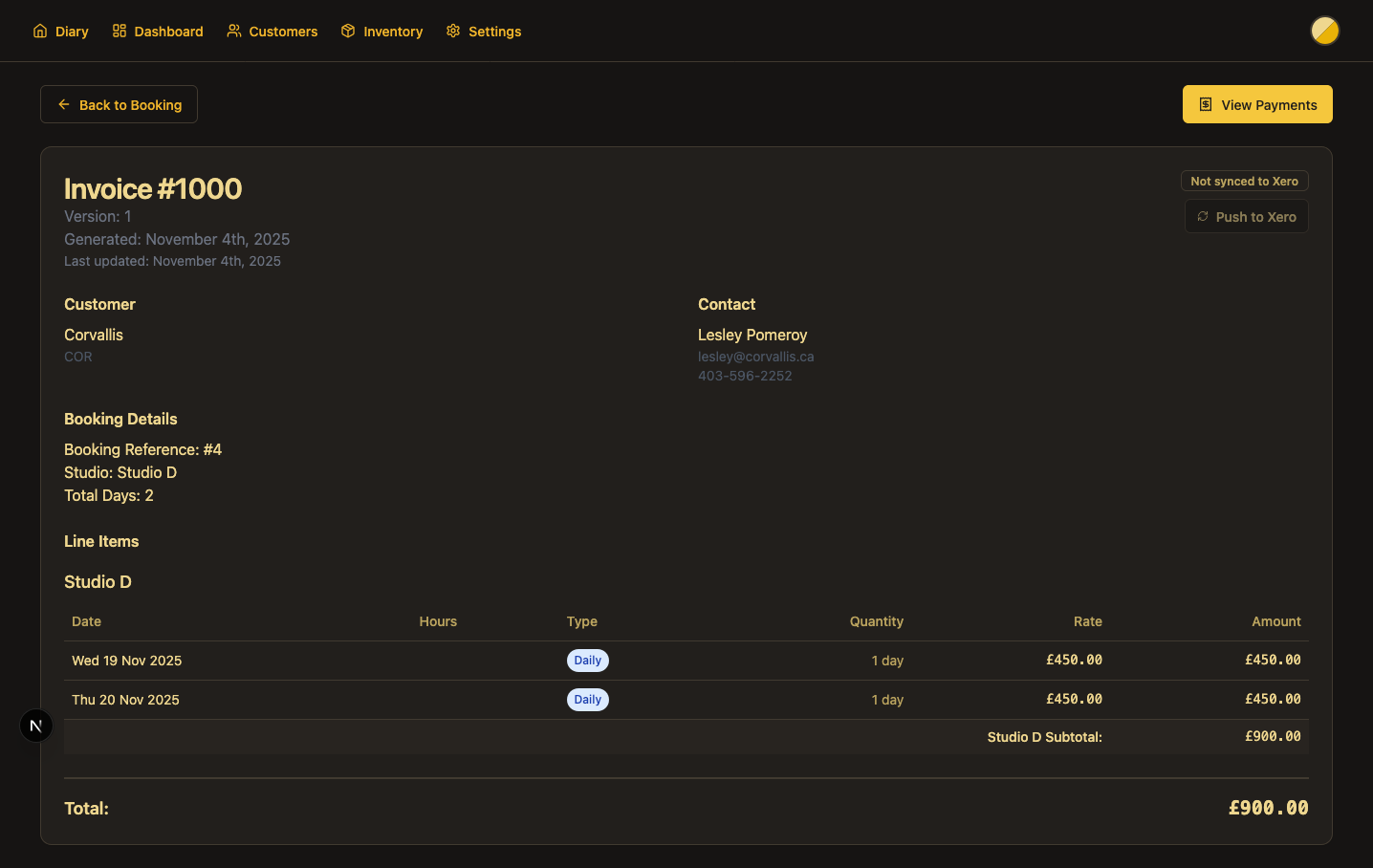The image size is (1373, 868).
Task: Click the Inventory box icon
Action: click(347, 31)
